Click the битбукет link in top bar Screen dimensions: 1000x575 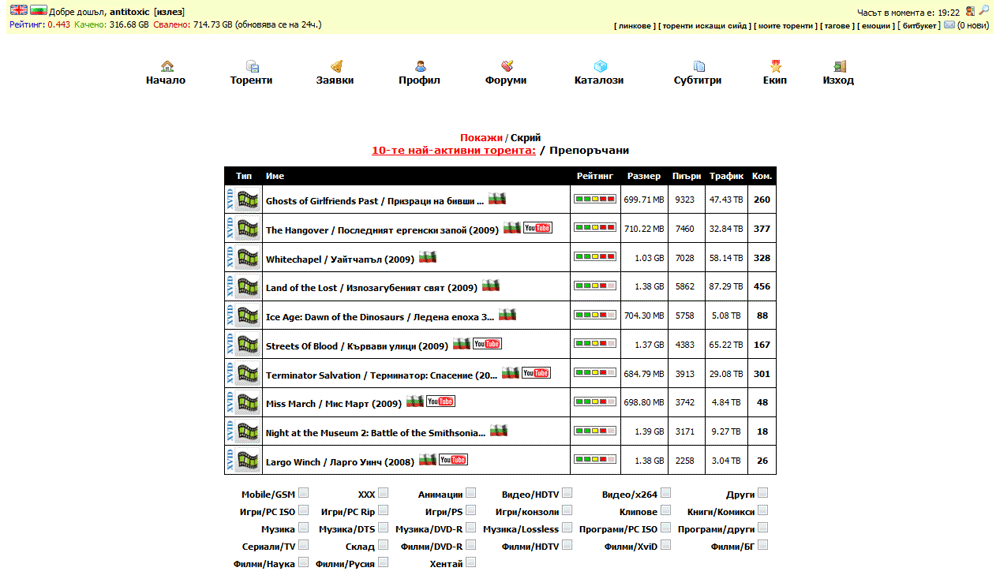coord(919,25)
